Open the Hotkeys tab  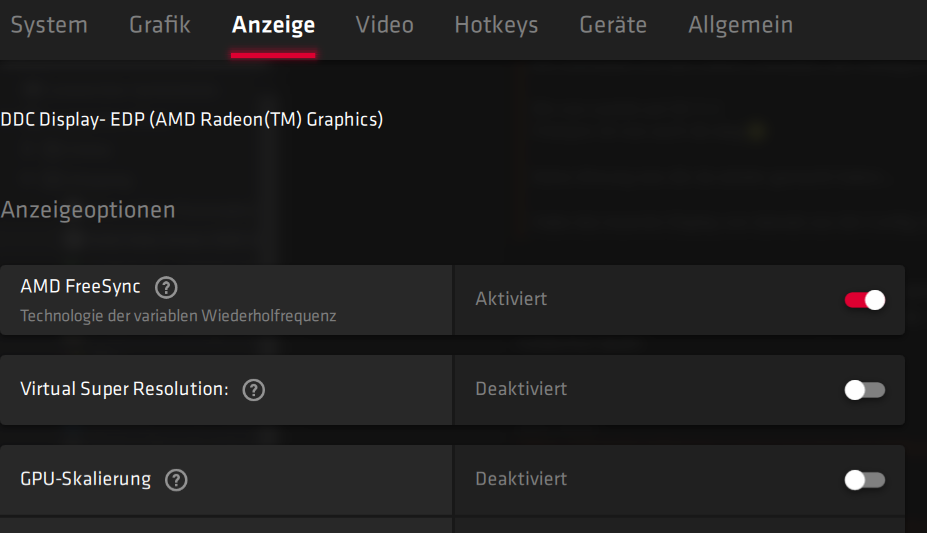point(496,25)
